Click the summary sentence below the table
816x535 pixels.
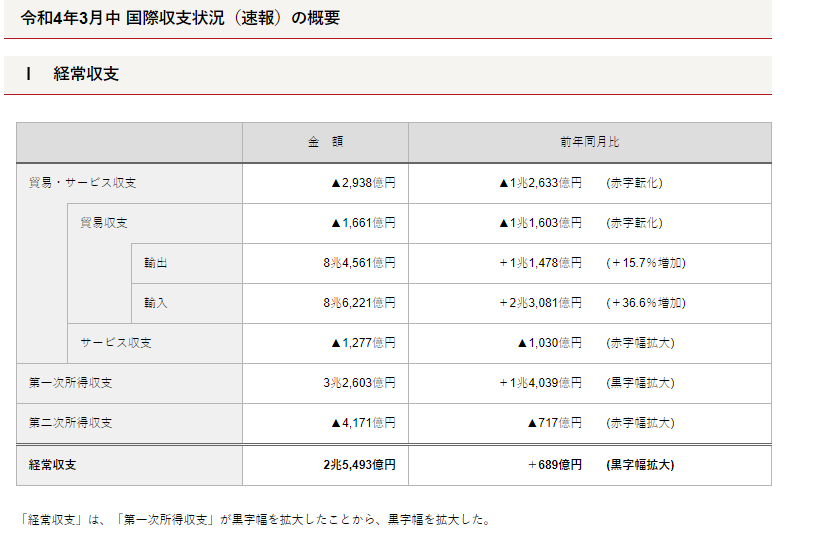pos(255,519)
